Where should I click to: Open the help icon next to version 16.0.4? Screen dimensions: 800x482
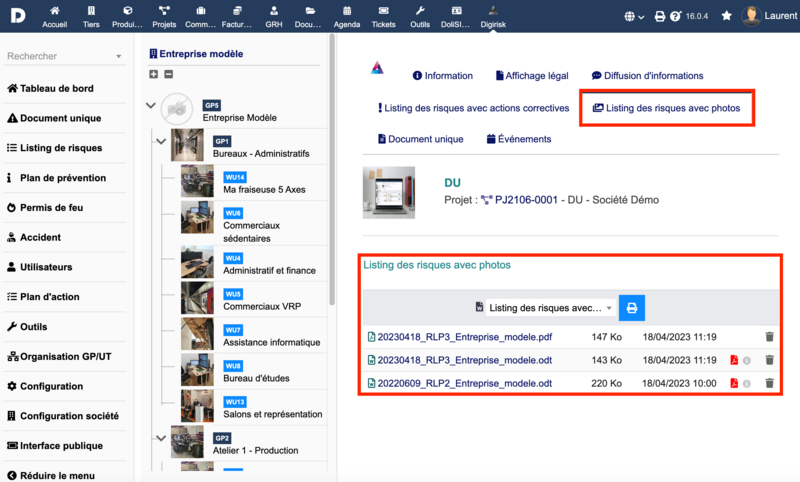(x=676, y=16)
